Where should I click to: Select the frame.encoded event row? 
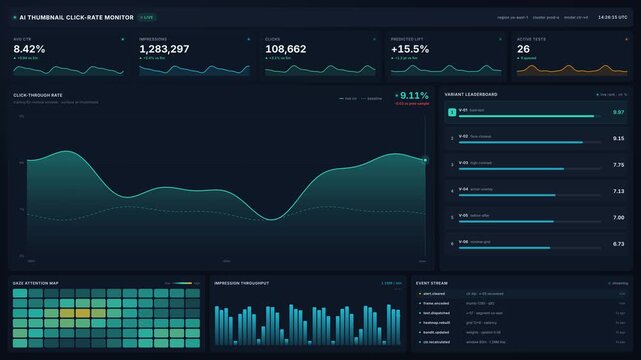[x=522, y=304]
